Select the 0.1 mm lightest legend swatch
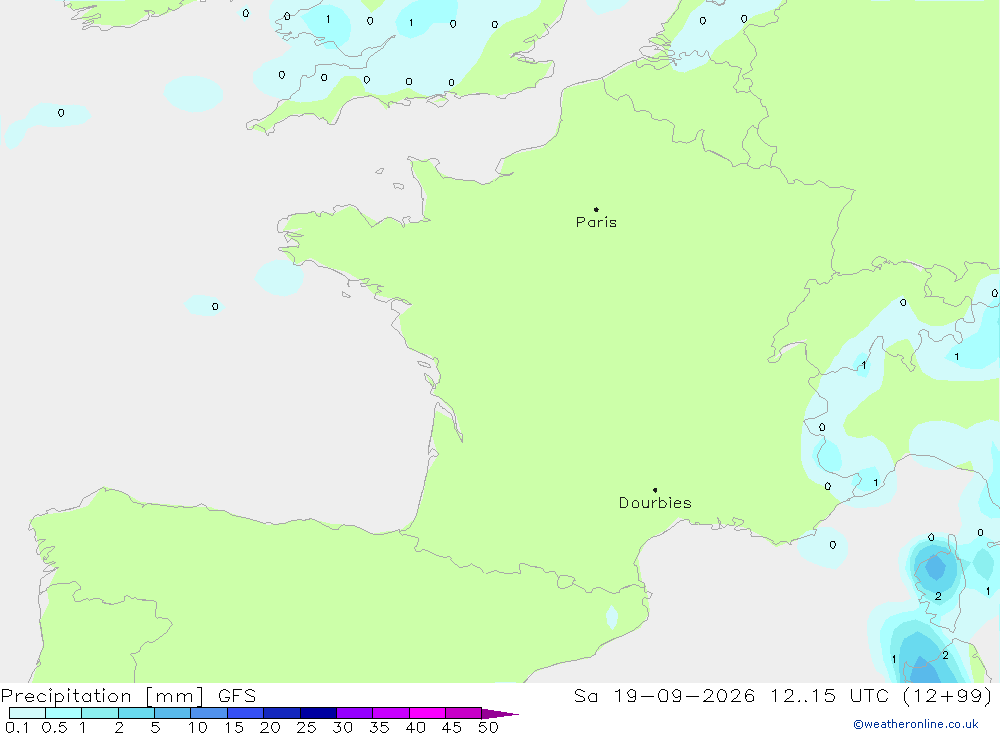Image resolution: width=1000 pixels, height=733 pixels. 27,713
